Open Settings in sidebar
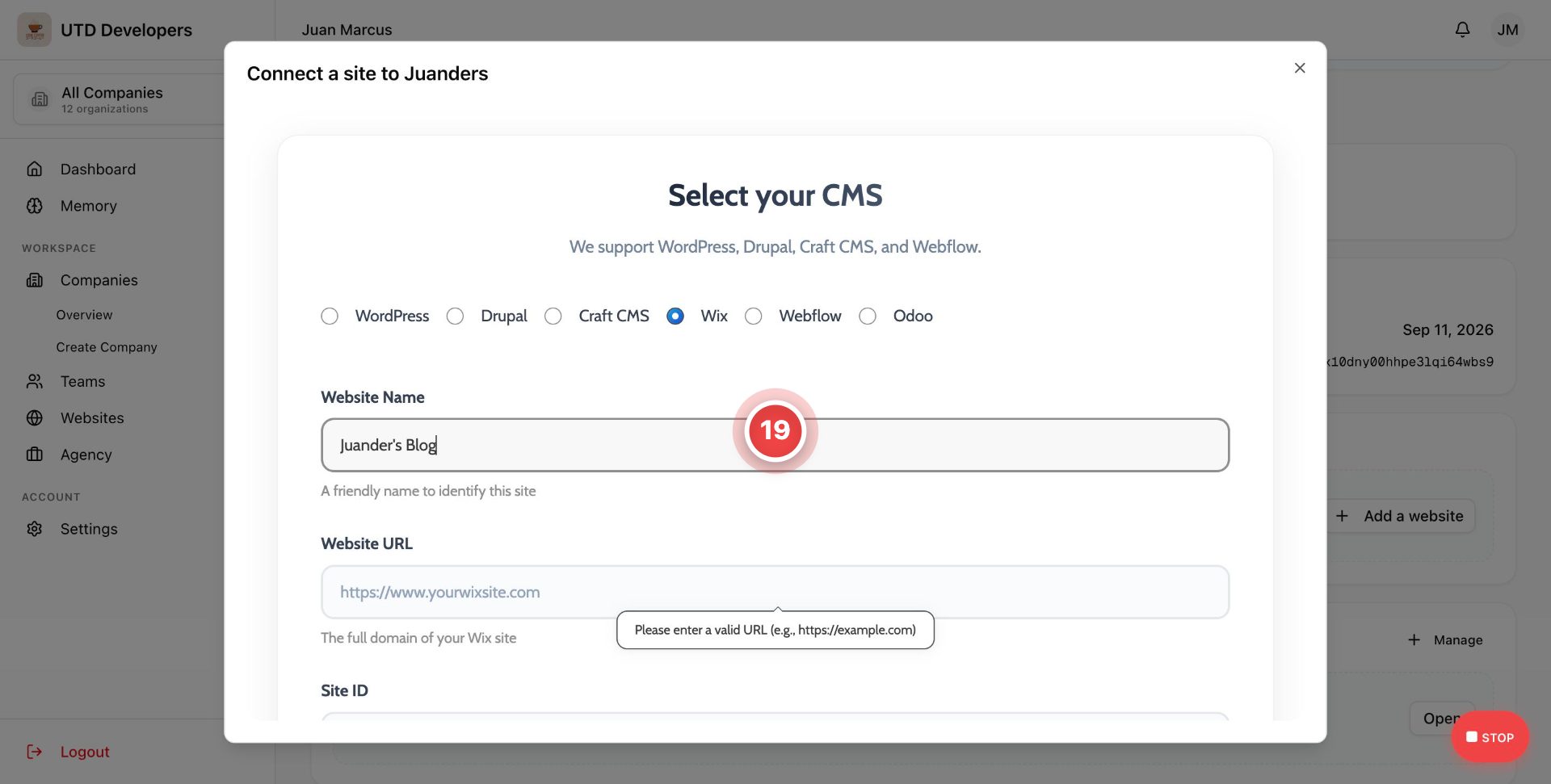 pos(89,529)
